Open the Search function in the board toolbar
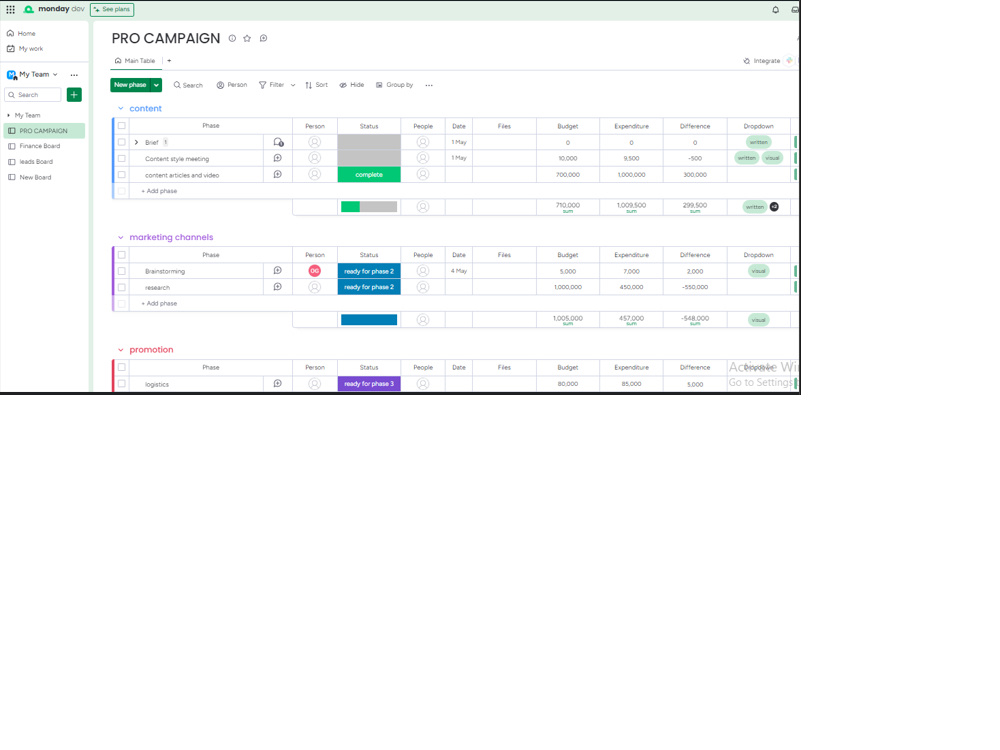The height and width of the screenshot is (750, 1000). [188, 85]
